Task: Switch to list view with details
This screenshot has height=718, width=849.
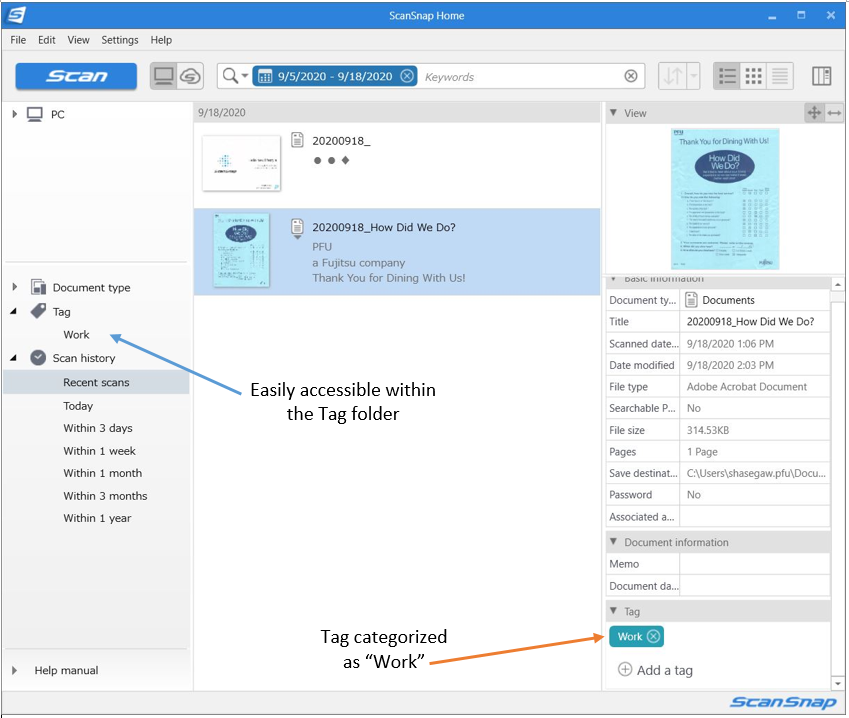Action: [x=727, y=76]
